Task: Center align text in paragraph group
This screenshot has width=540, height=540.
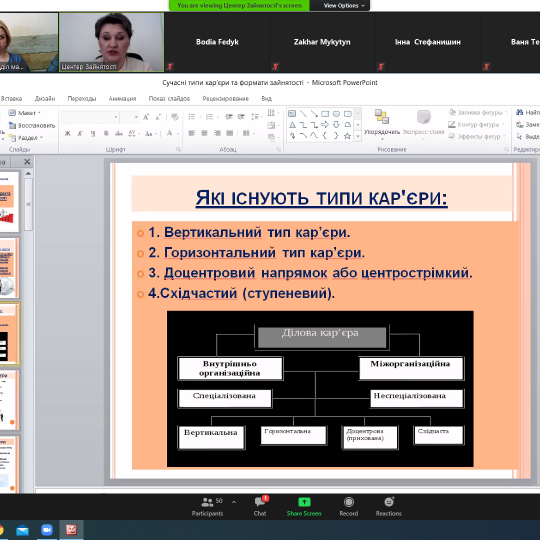Action: tap(204, 133)
